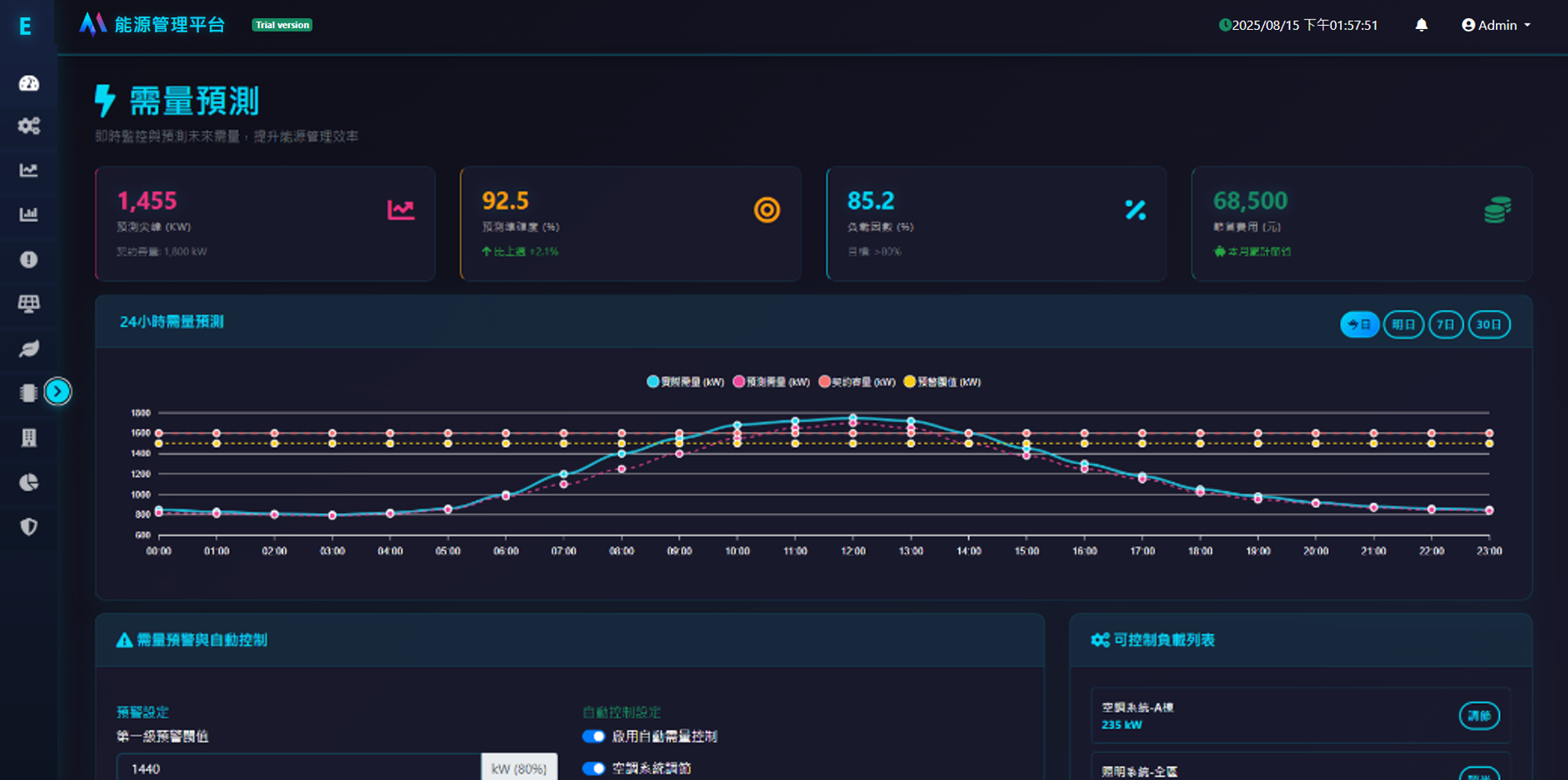The height and width of the screenshot is (780, 1568).
Task: Expand the sidebar with the arrow button
Action: point(57,391)
